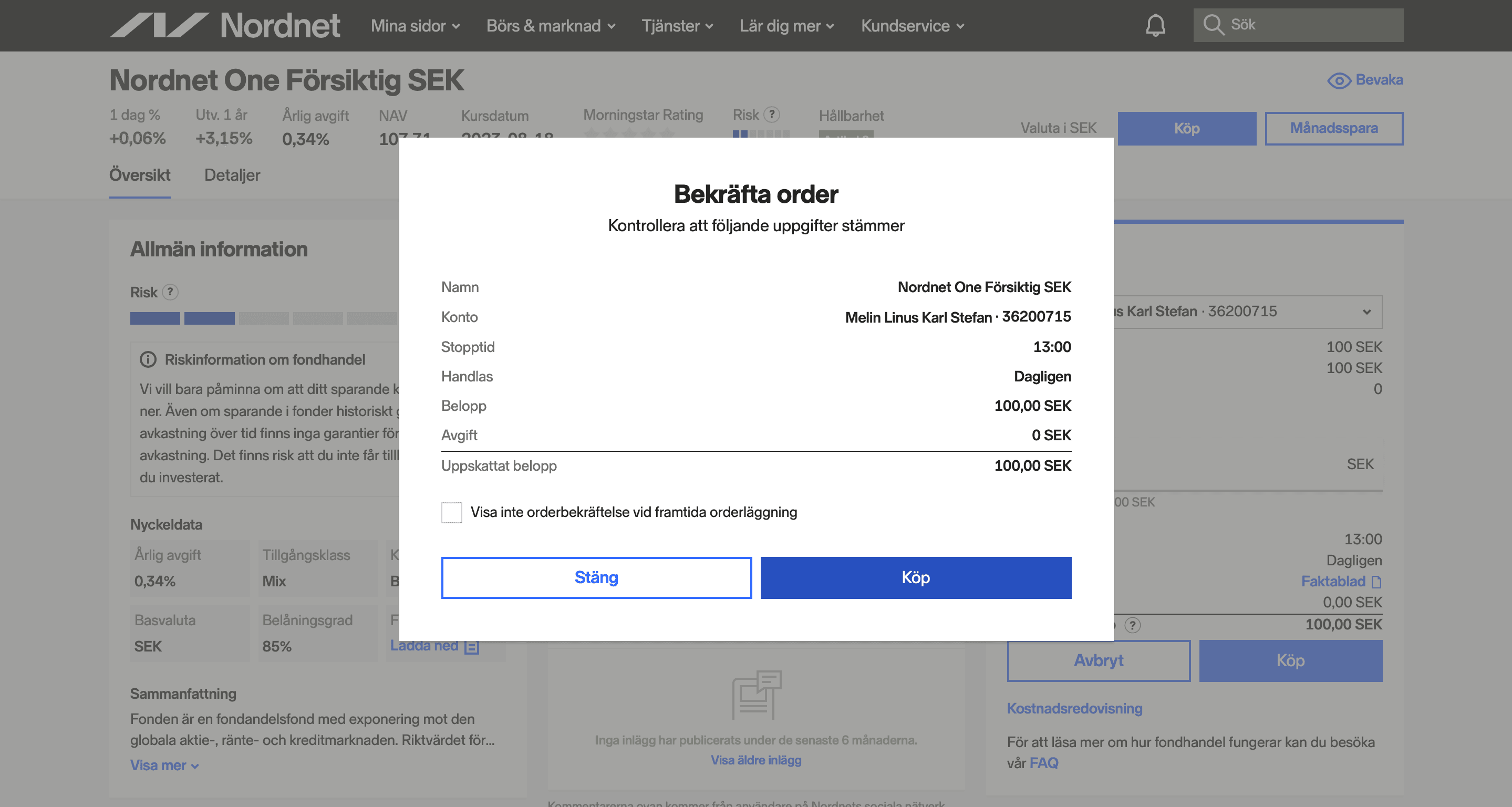Click the Kostnadsredovisning link
1512x807 pixels.
coord(1074,708)
